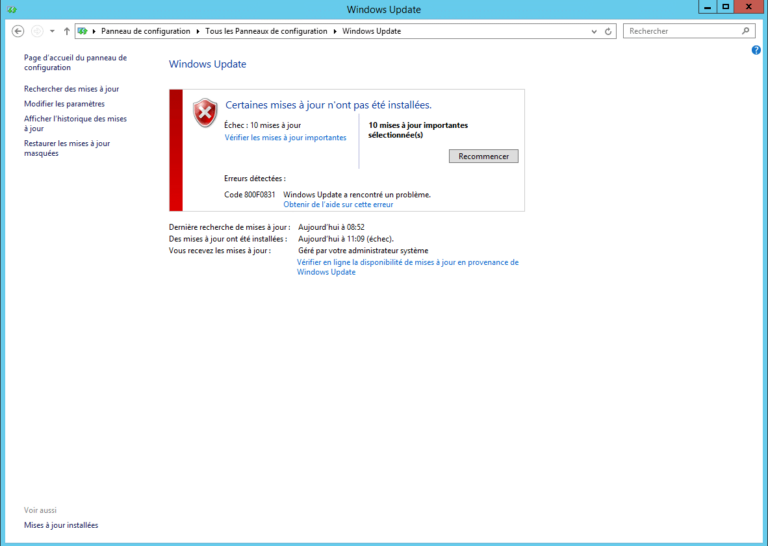Image resolution: width=768 pixels, height=546 pixels.
Task: Expand the arrow before 'Panneau de configuration' breadcrumb
Action: tap(94, 31)
